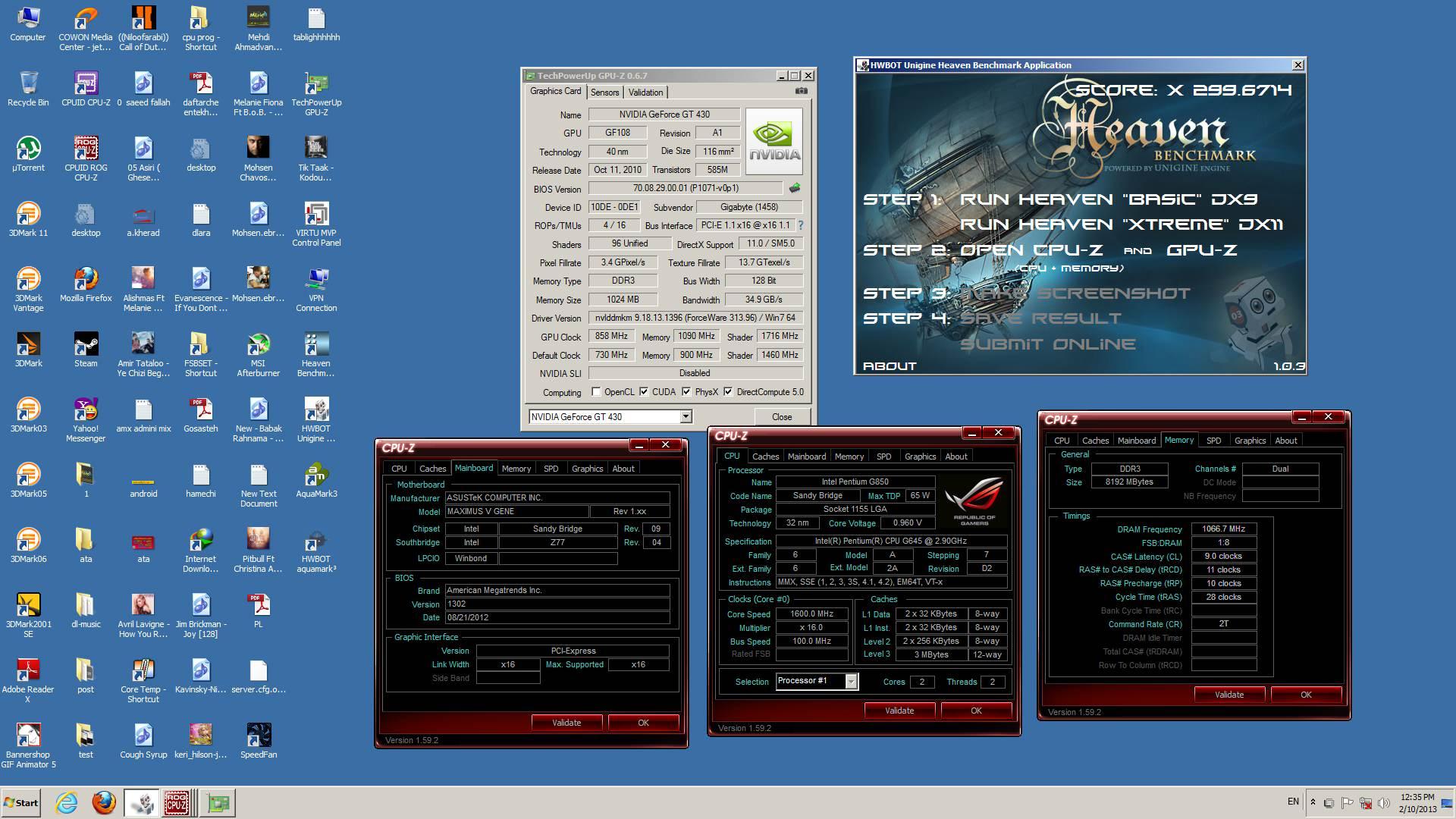Open SPD tab in Memory CPU-Z window
The width and height of the screenshot is (1456, 819).
pyautogui.click(x=1213, y=441)
